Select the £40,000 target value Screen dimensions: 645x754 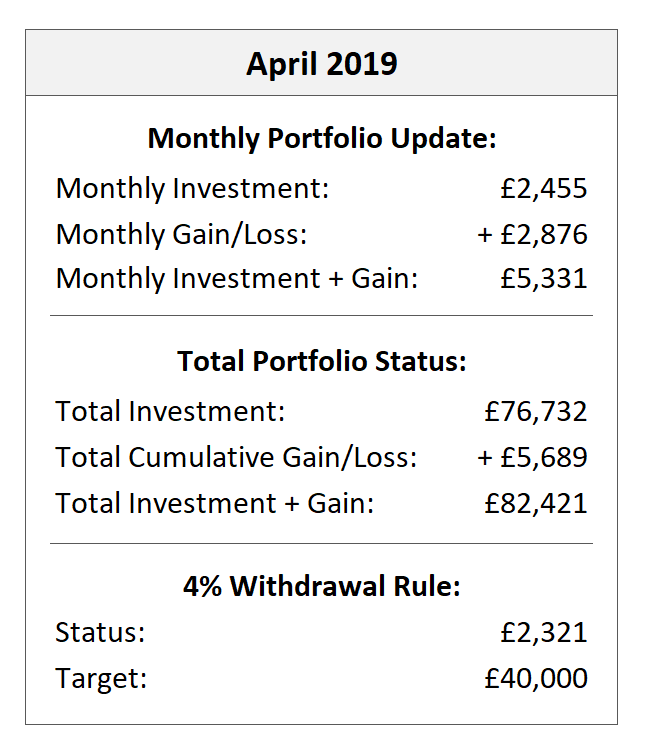(x=535, y=679)
